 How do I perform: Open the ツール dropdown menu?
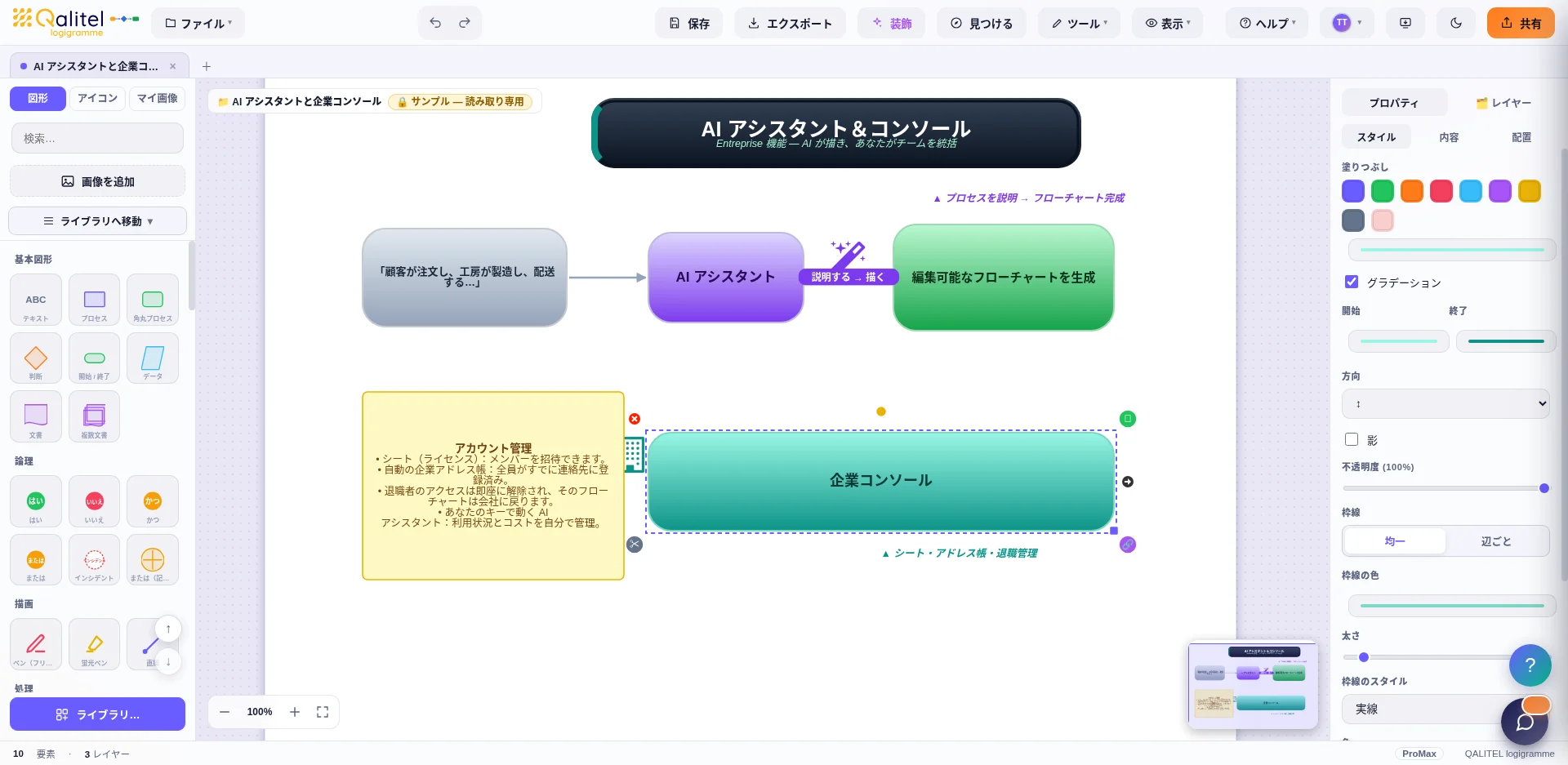[1079, 23]
